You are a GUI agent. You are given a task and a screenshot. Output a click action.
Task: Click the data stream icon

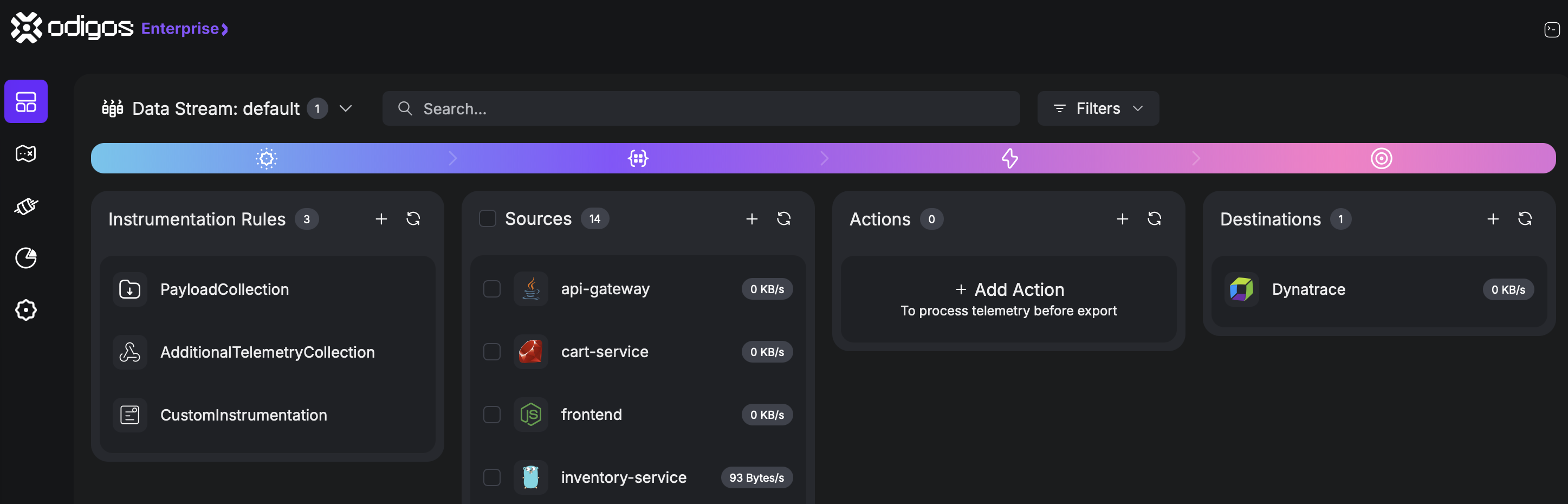pos(113,108)
